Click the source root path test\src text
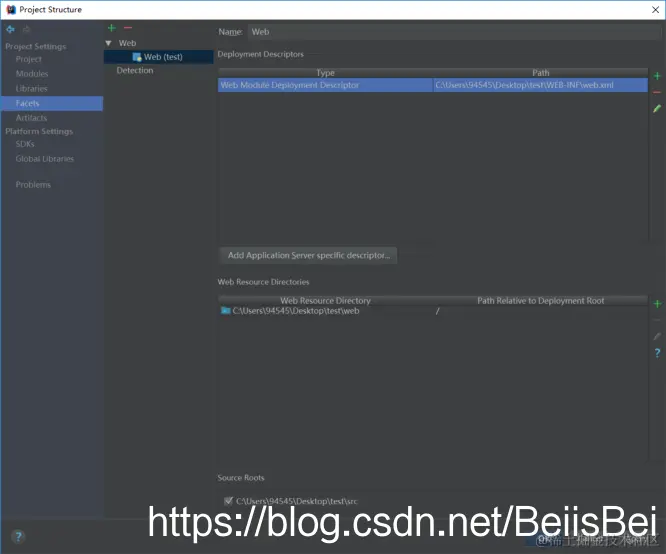666x554 pixels. pyautogui.click(x=296, y=501)
